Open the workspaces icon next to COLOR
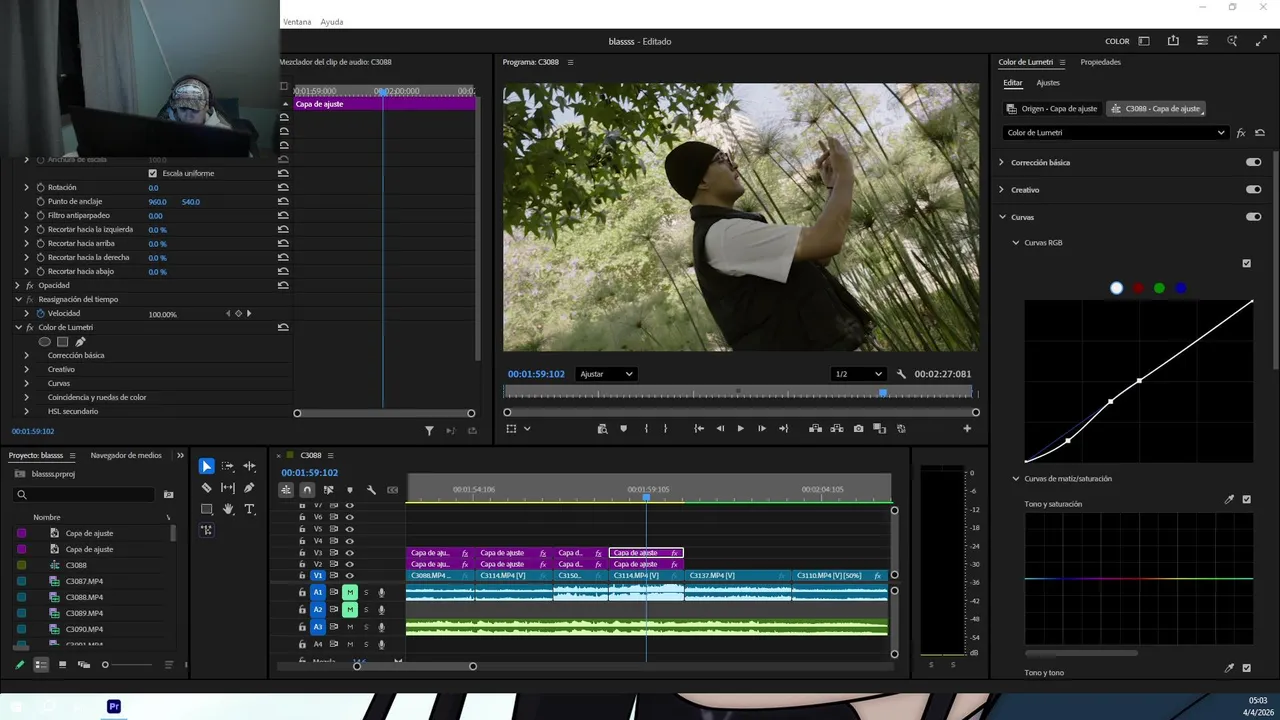Viewport: 1280px width, 720px height. pyautogui.click(x=1144, y=41)
